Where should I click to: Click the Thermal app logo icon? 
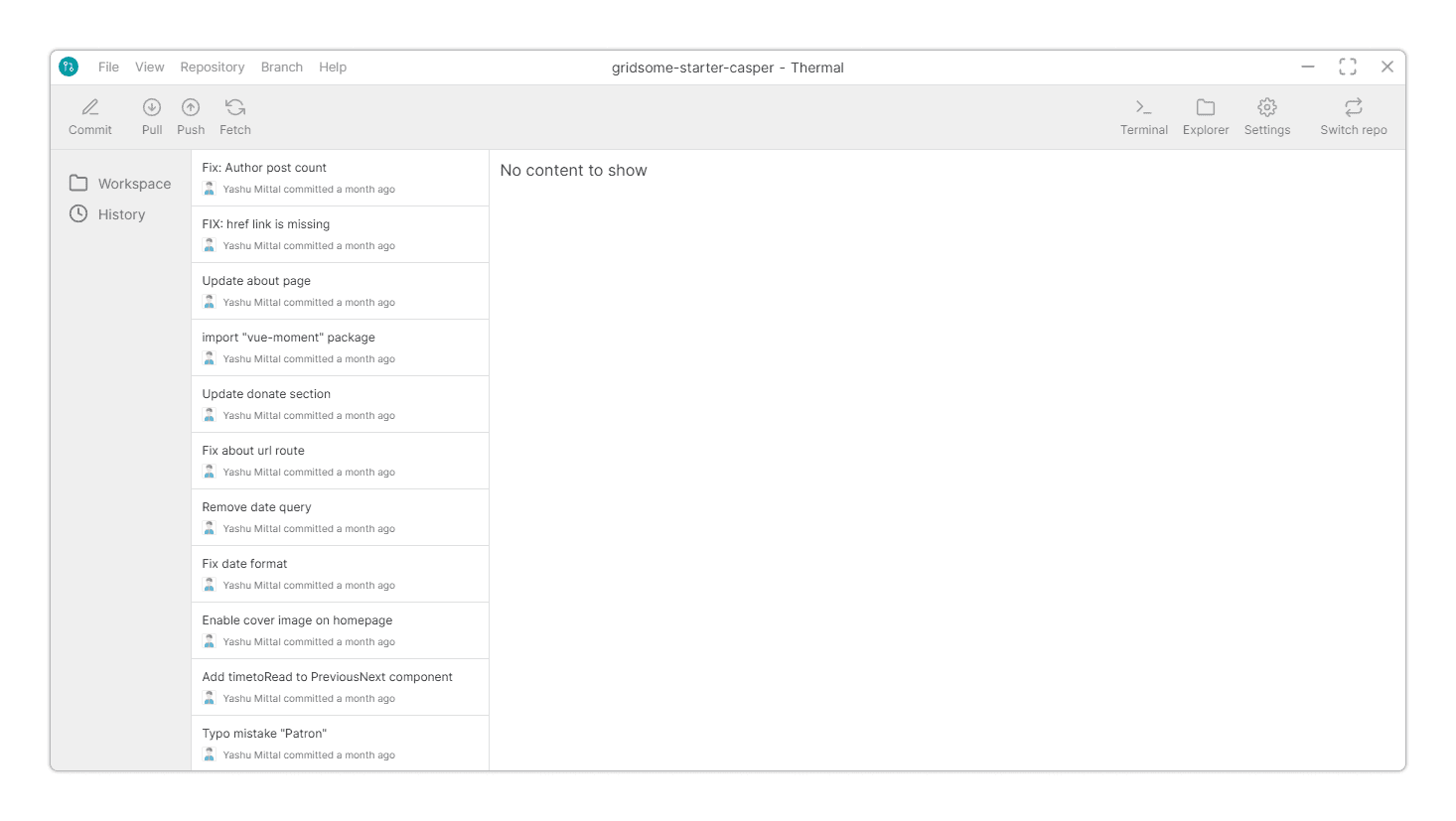(69, 67)
